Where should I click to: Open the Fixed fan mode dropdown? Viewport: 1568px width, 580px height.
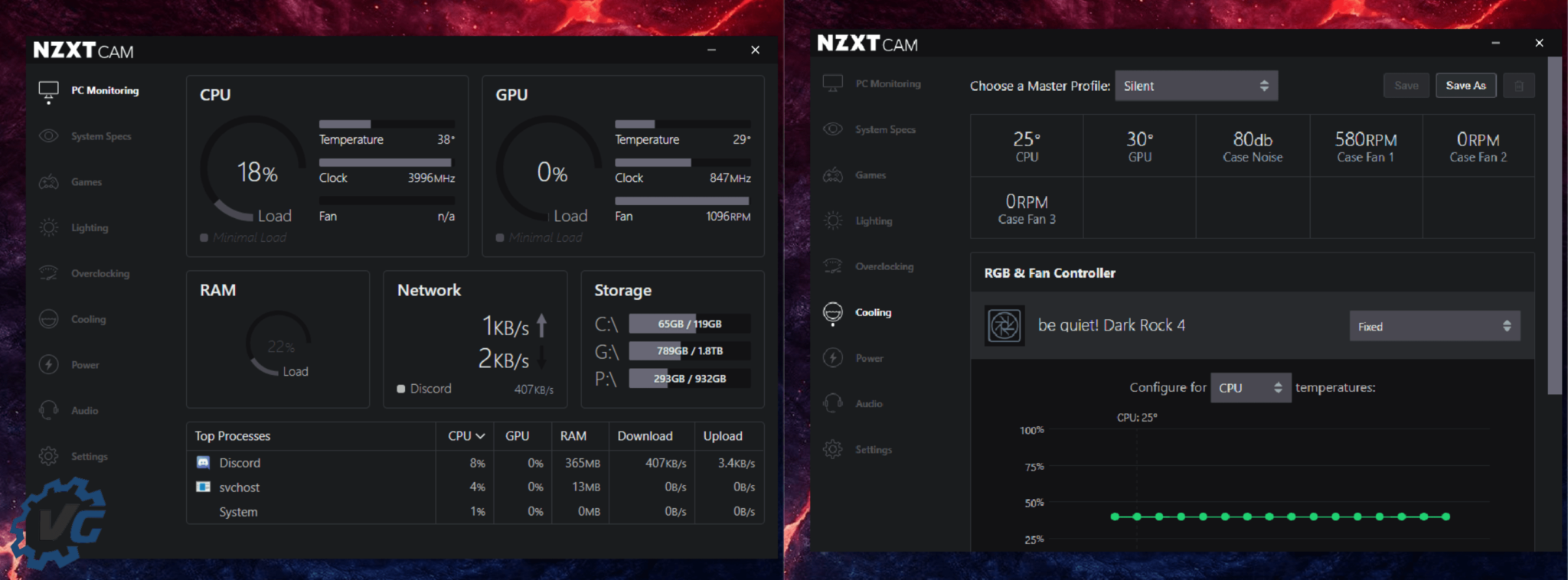pyautogui.click(x=1434, y=326)
